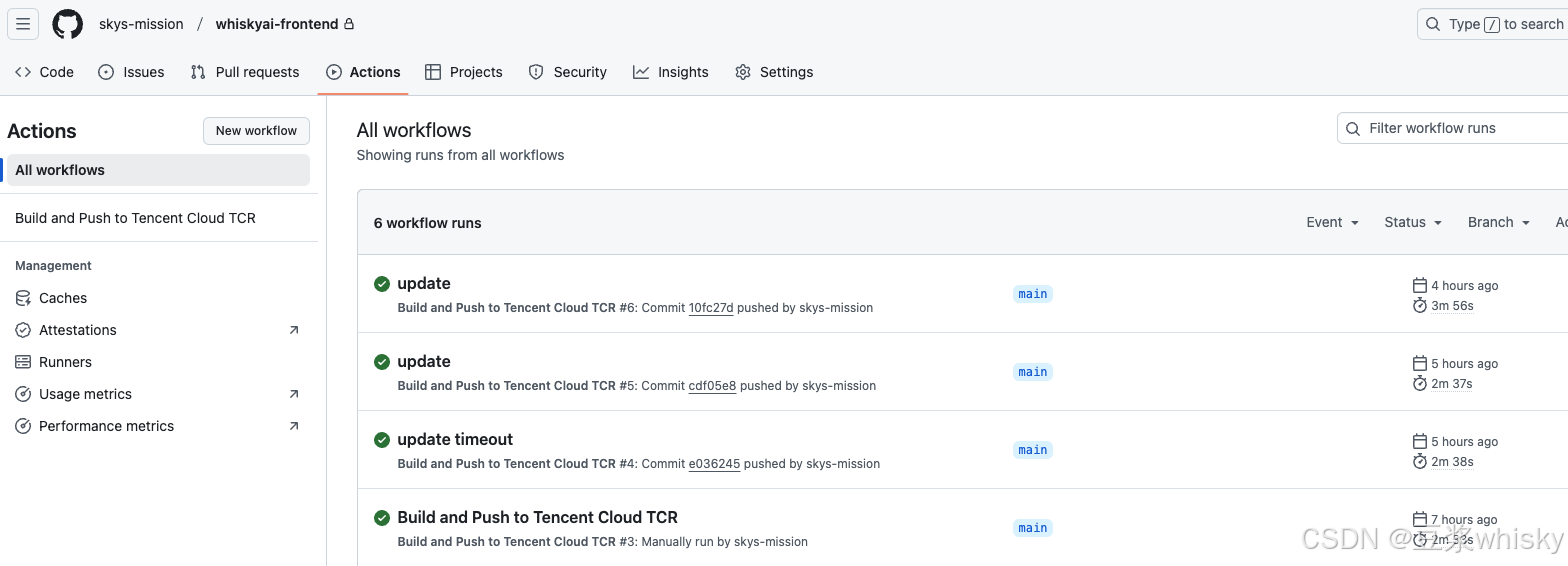This screenshot has height=566, width=1568.
Task: Click the Caches database icon
Action: click(x=23, y=298)
